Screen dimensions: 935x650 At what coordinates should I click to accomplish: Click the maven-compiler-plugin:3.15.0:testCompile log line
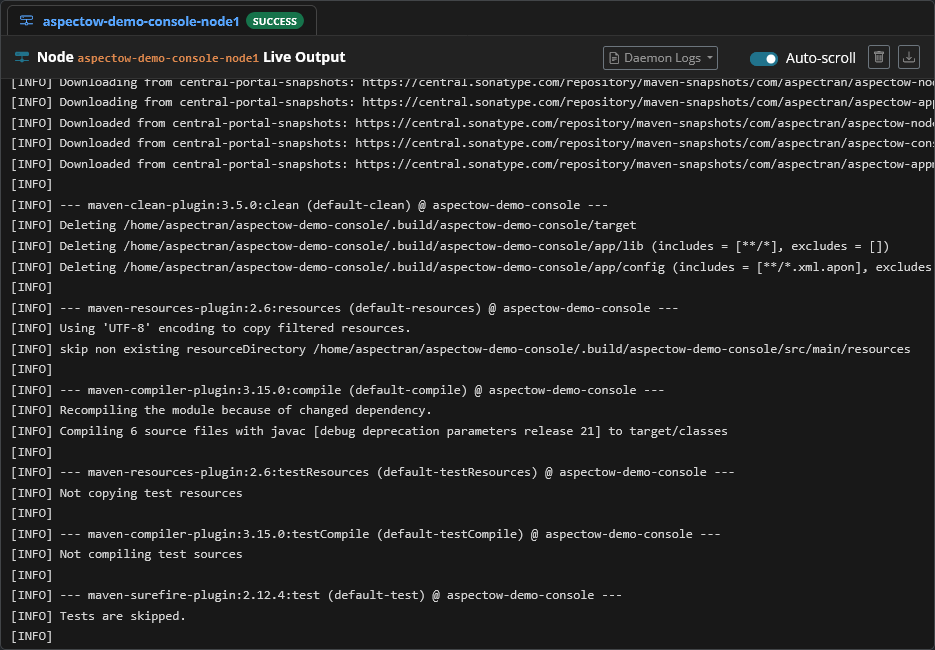366,534
